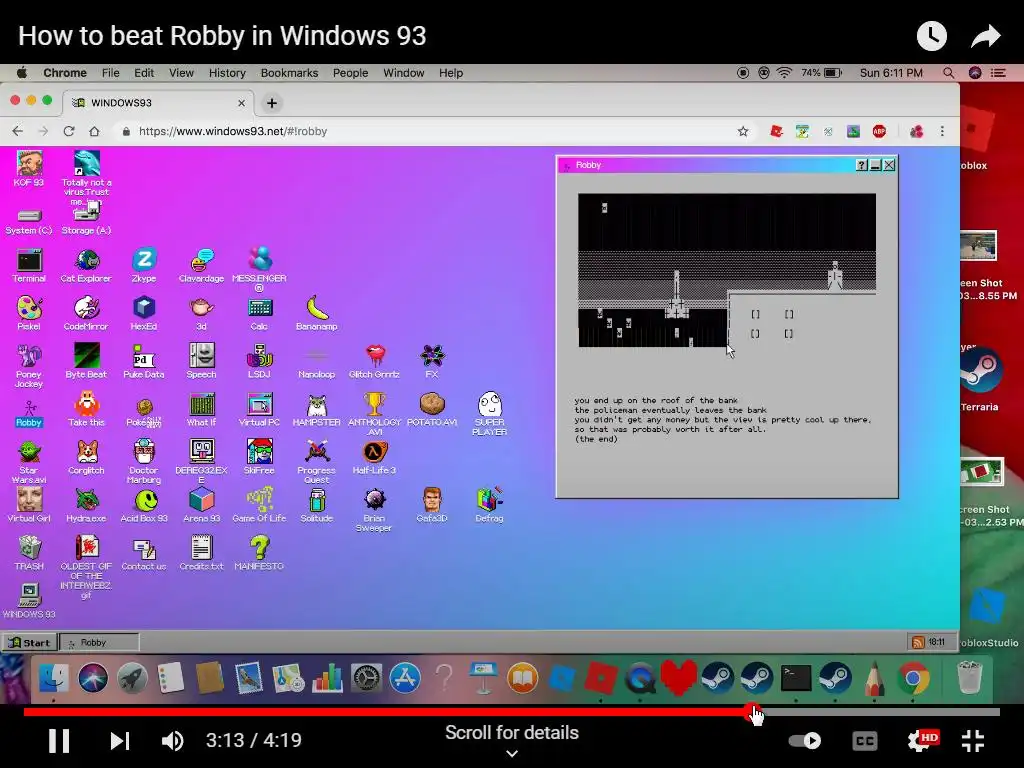Open Finder in the Dock
Screen dimensions: 1024x768
[54, 678]
